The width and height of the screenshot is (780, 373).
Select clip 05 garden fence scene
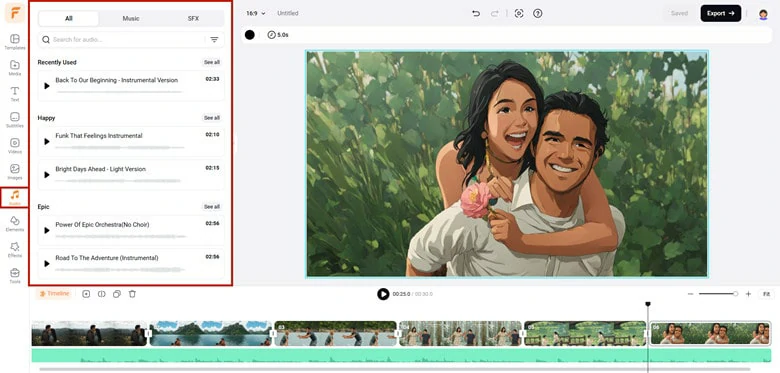pyautogui.click(x=585, y=333)
